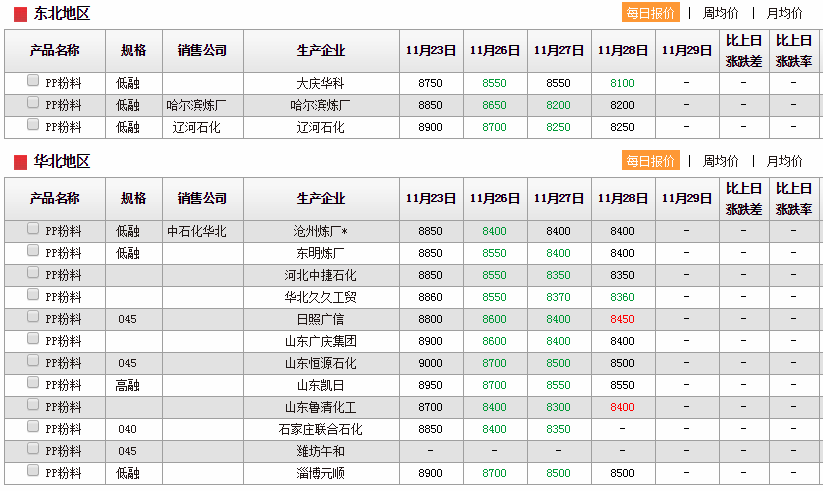Switch to 周均价 tab in 华北地区
Screen dimensions: 823x491
pos(720,161)
